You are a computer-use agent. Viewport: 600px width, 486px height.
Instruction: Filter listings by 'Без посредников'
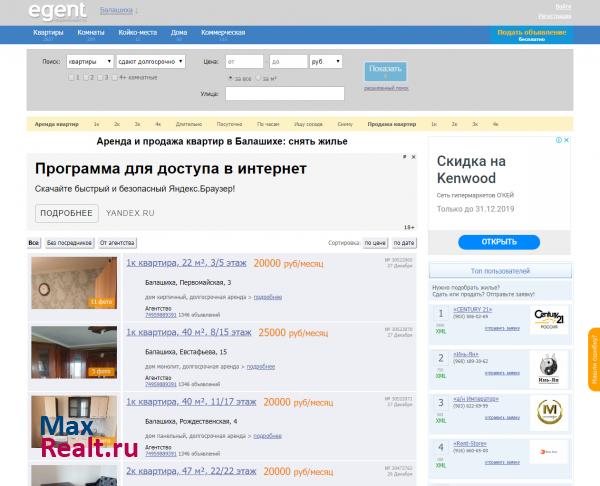(x=69, y=243)
